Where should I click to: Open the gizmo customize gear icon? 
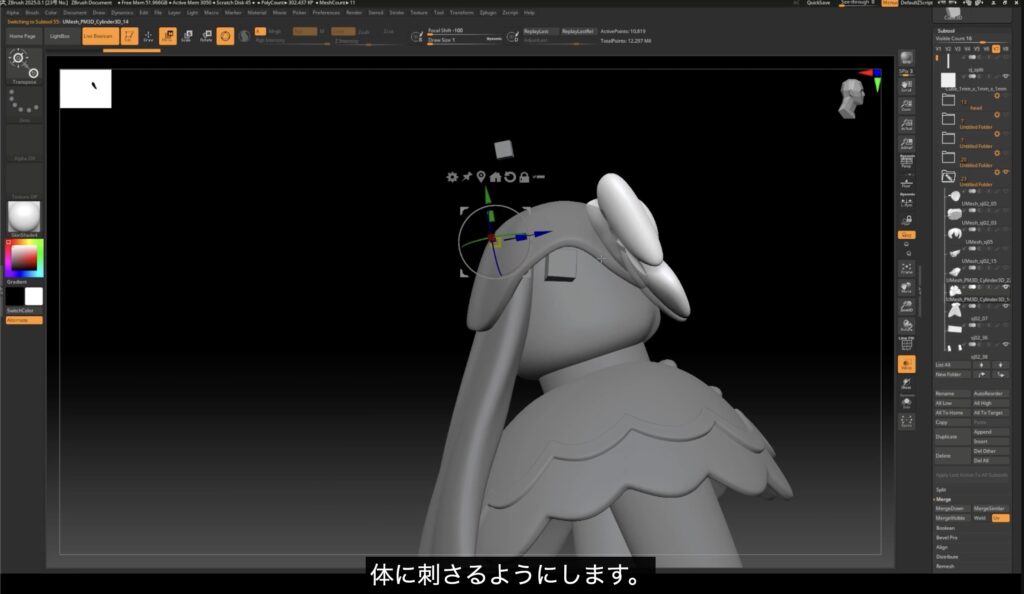[451, 177]
